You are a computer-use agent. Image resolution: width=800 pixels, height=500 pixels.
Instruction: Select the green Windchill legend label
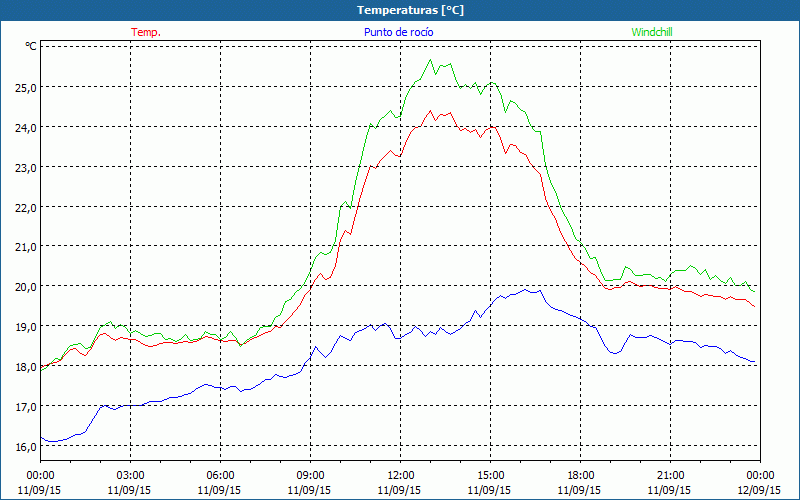pyautogui.click(x=652, y=32)
